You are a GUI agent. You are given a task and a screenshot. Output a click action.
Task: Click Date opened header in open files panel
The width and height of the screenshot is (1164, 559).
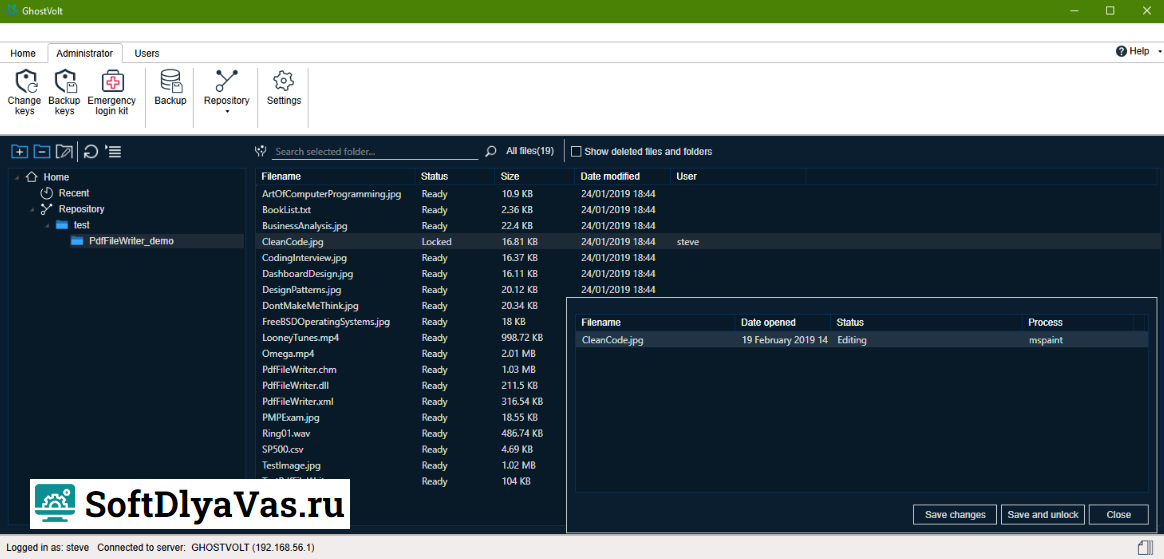[783, 322]
